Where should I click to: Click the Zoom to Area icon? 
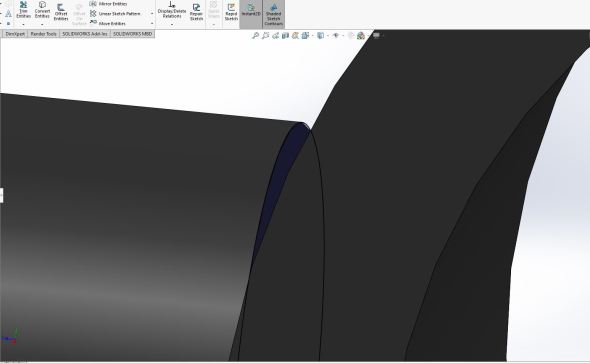pos(266,35)
